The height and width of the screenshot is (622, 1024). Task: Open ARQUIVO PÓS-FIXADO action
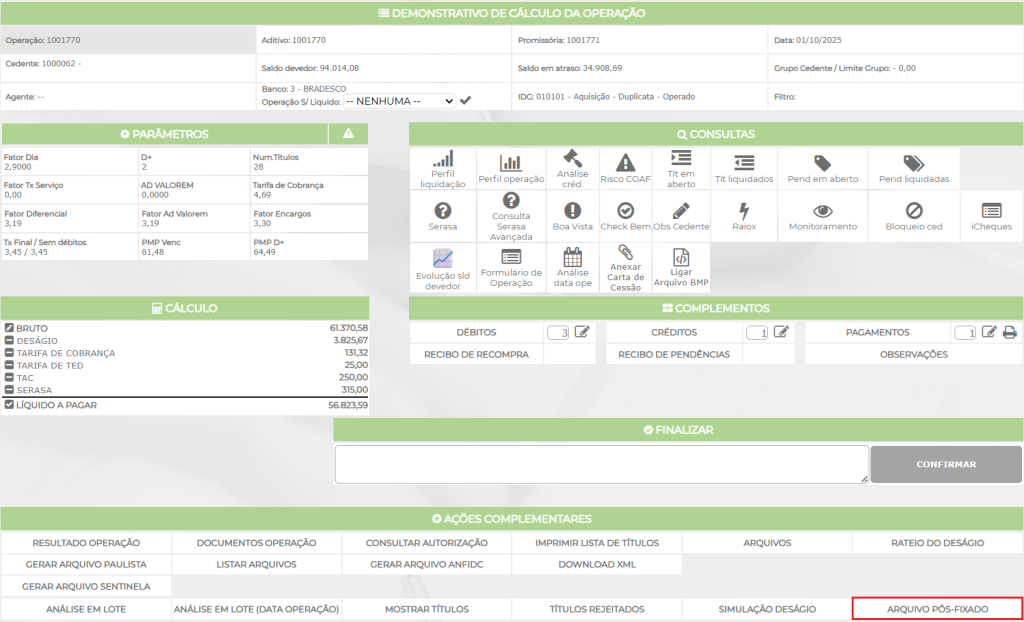[x=937, y=609]
